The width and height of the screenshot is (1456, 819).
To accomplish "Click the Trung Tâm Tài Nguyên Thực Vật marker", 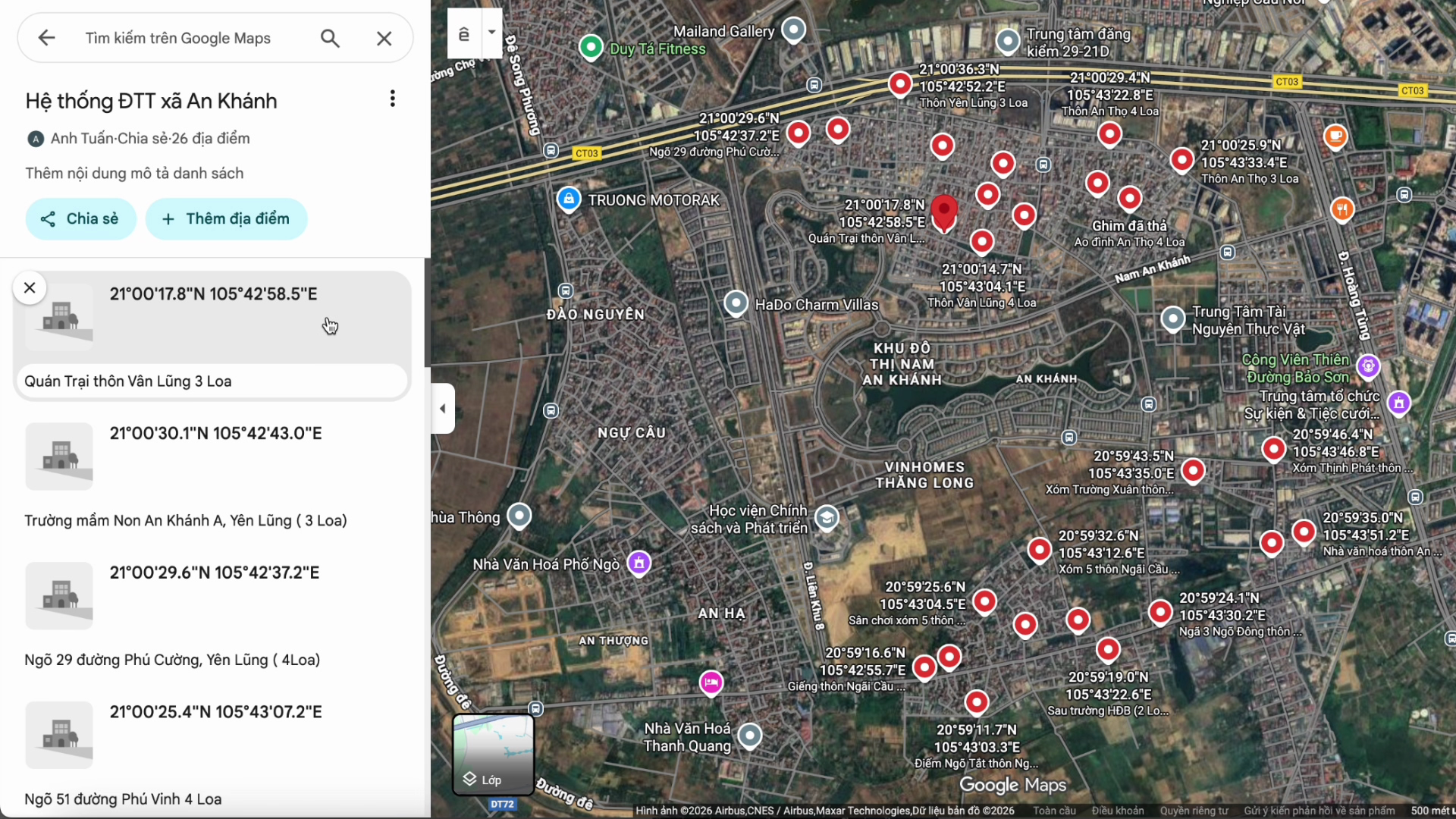I will tap(1173, 318).
